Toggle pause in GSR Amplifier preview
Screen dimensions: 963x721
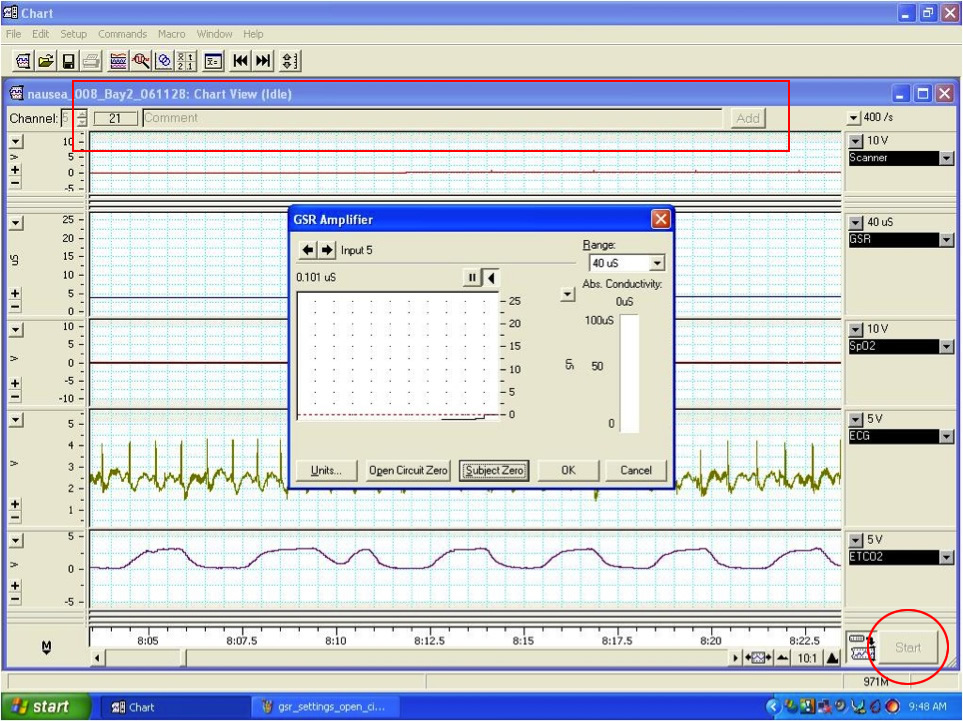click(472, 278)
